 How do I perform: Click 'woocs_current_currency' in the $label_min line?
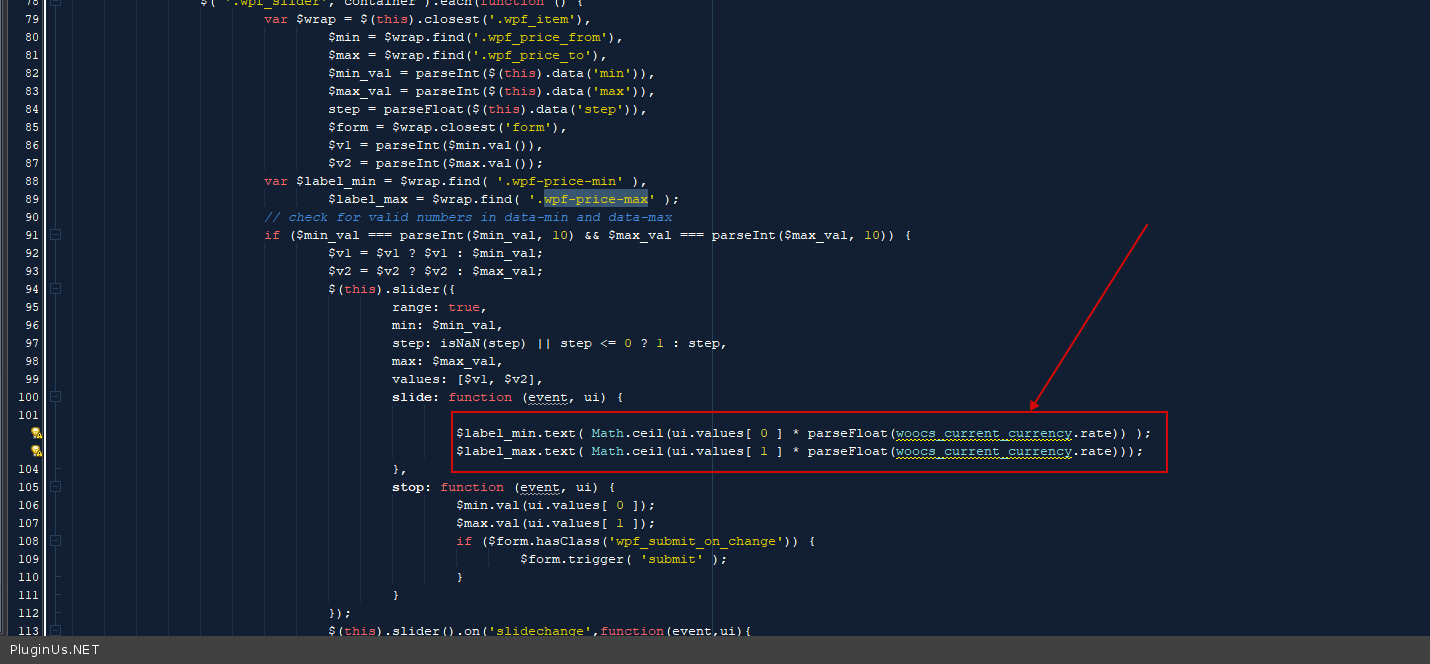[984, 433]
